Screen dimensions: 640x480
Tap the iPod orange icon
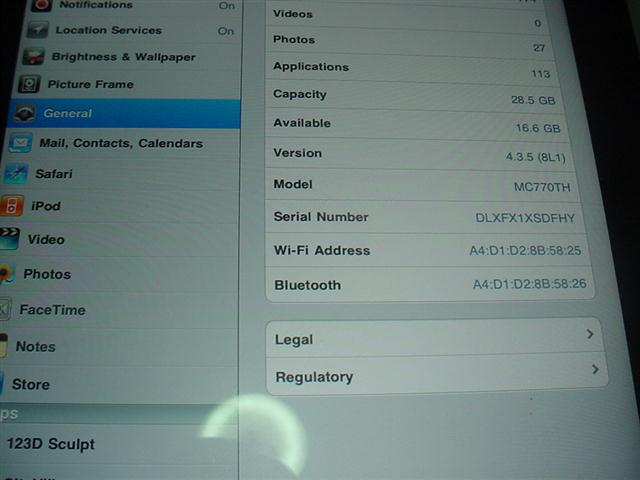coord(12,206)
